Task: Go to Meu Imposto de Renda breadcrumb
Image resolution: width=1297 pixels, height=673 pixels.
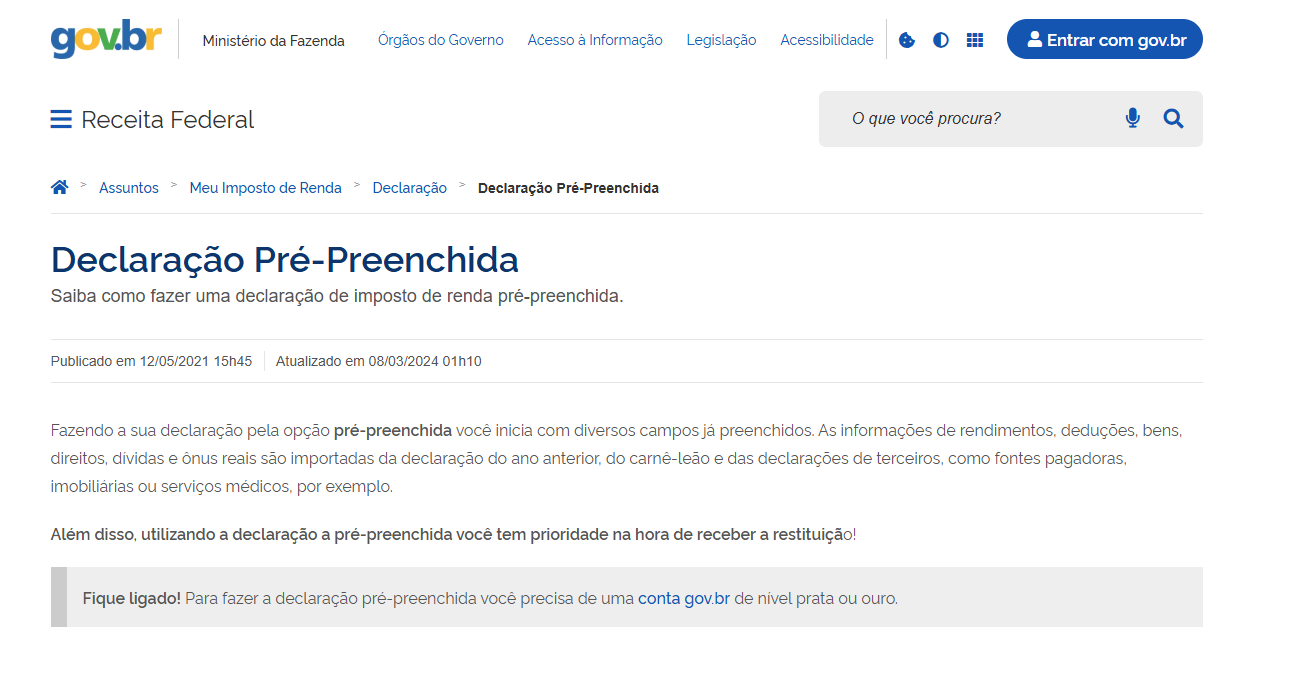Action: click(x=265, y=188)
